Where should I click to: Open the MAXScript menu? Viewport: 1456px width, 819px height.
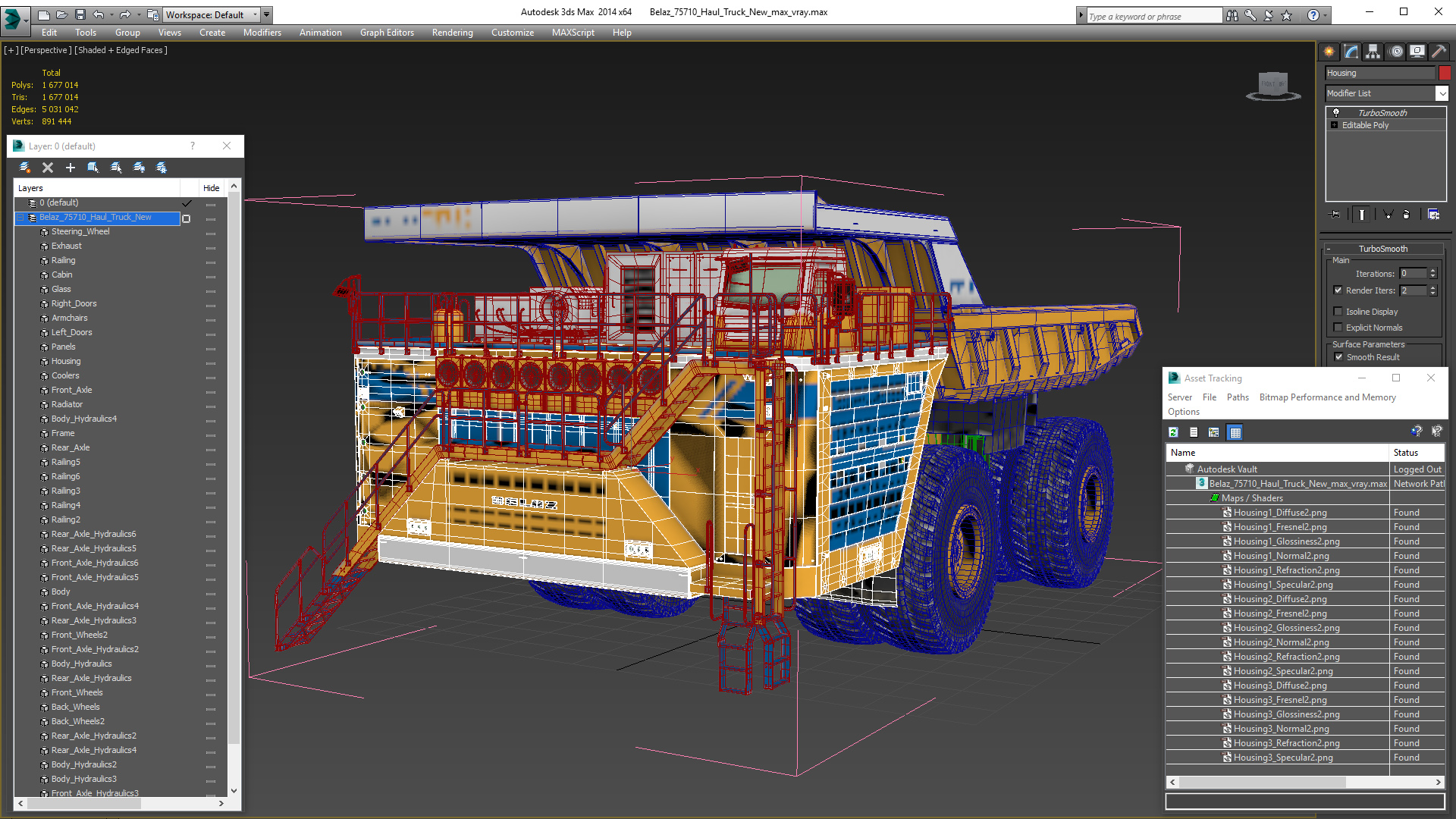coord(573,33)
